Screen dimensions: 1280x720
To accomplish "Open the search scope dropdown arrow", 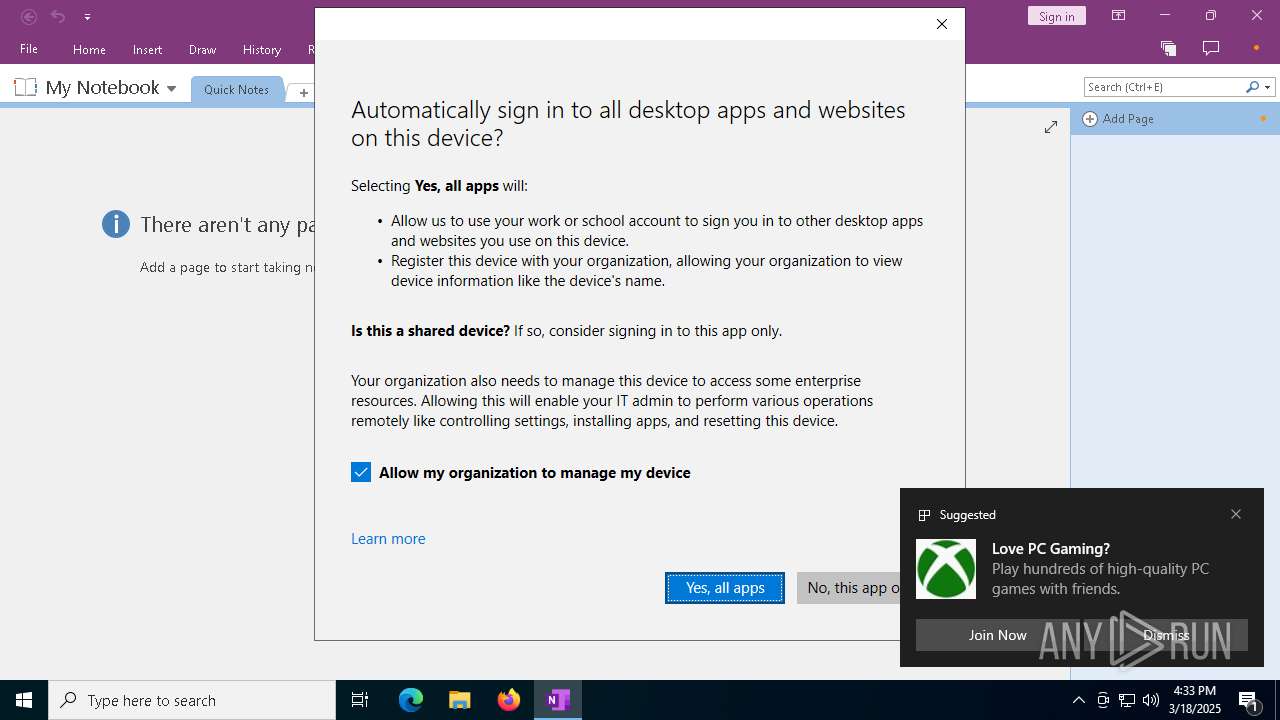I will point(1268,87).
